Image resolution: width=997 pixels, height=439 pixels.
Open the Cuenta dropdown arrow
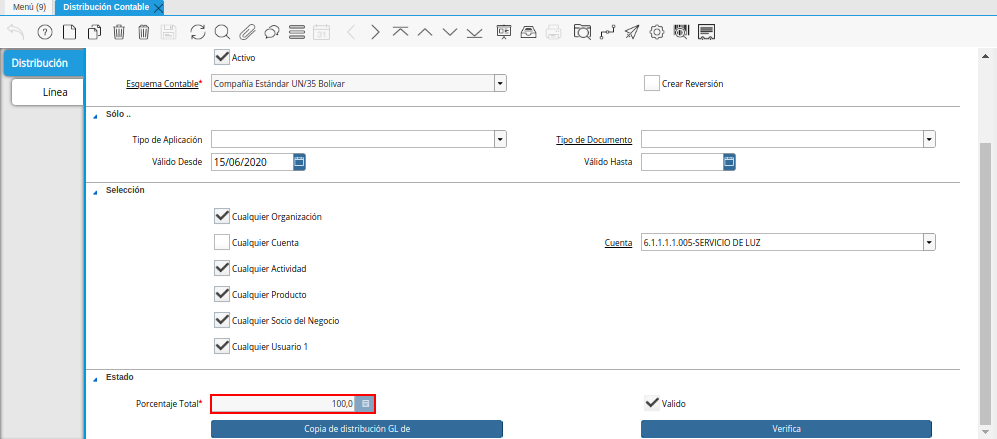[x=930, y=242]
